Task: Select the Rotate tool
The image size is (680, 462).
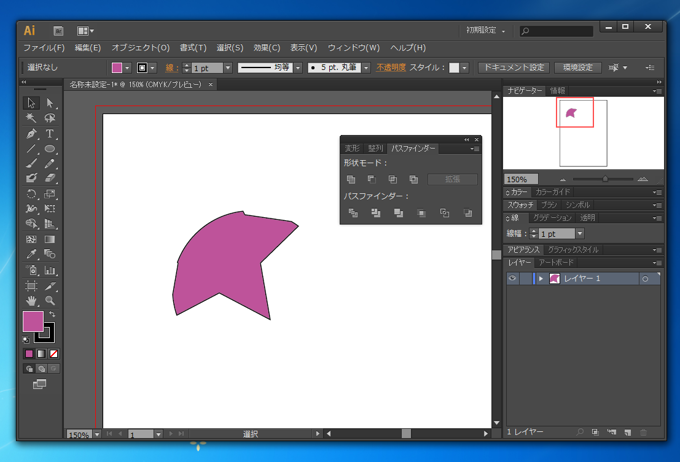Action: tap(31, 194)
